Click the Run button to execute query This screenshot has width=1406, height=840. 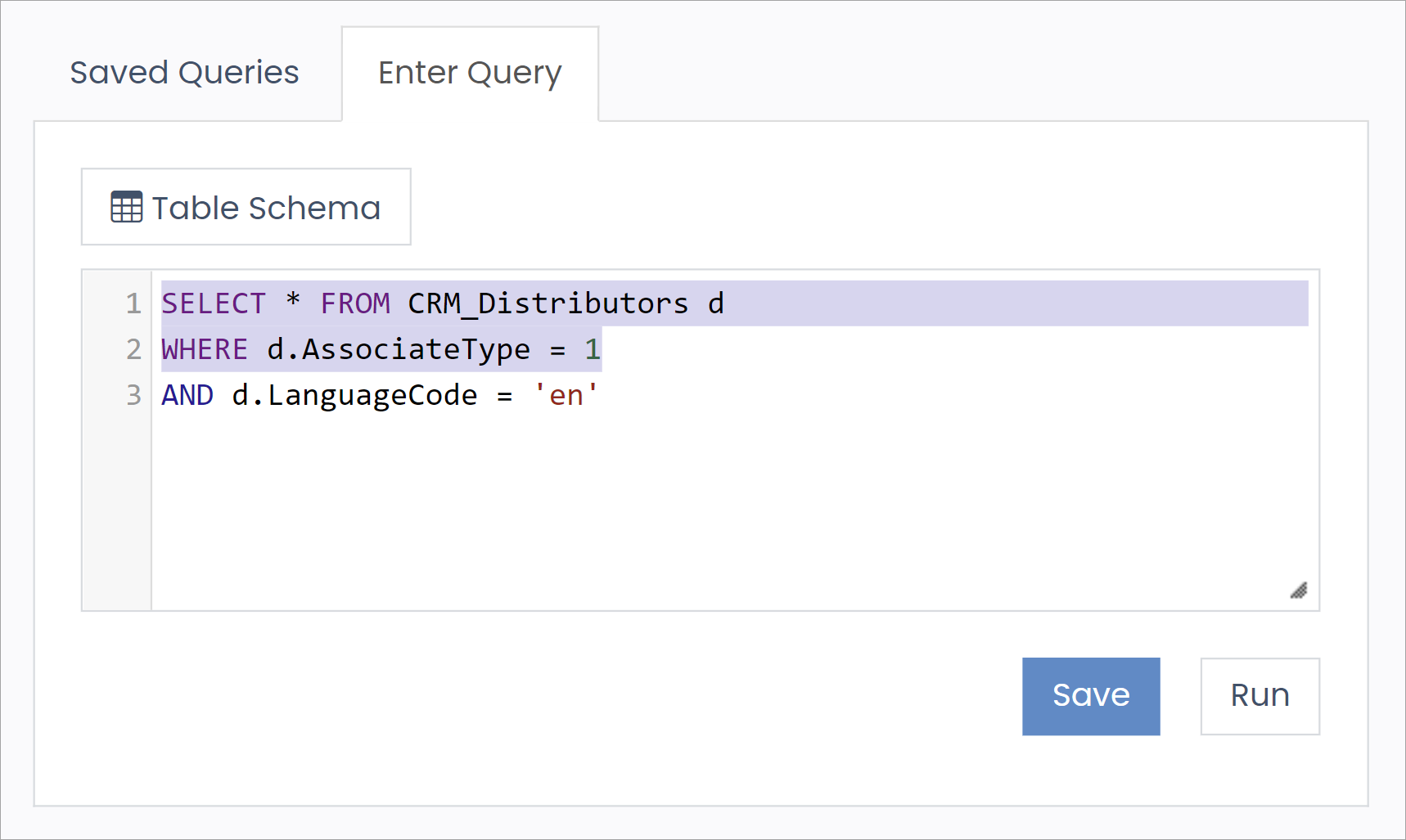(1259, 696)
